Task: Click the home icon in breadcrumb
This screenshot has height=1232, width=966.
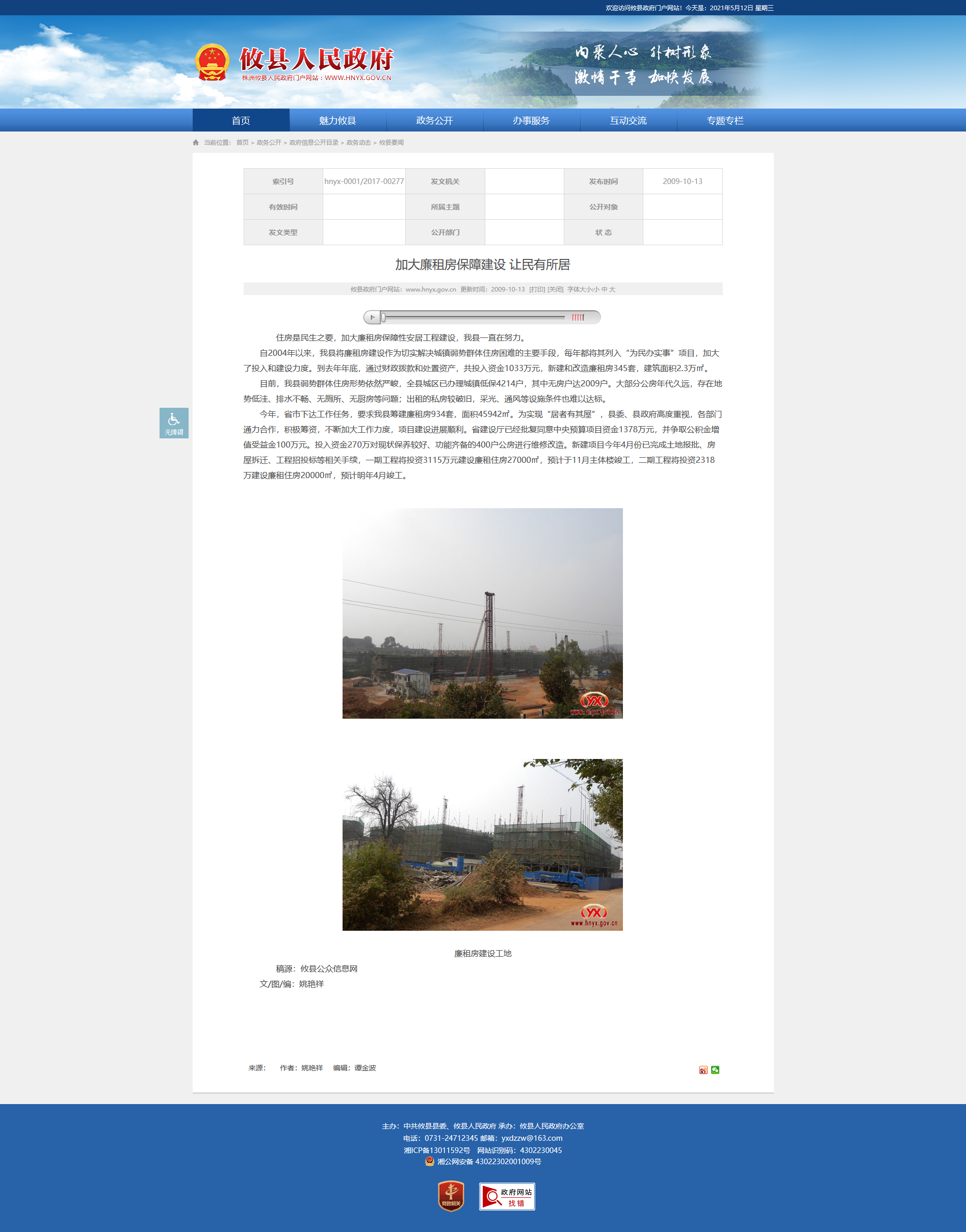Action: pyautogui.click(x=196, y=143)
